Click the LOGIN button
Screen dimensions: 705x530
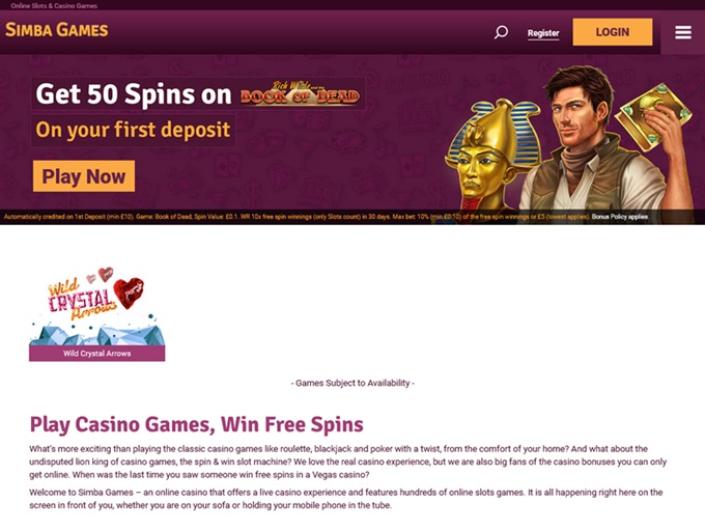612,32
